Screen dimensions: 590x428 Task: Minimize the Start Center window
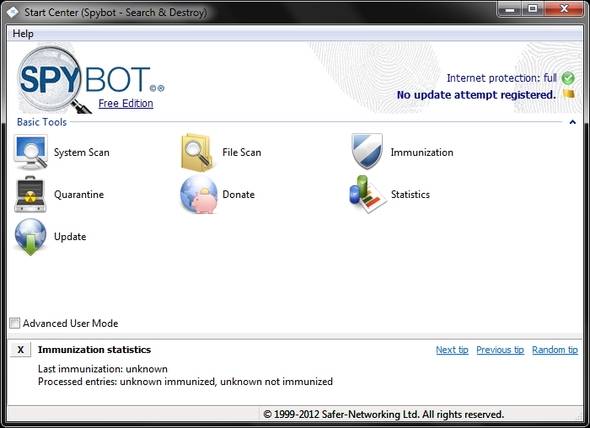pyautogui.click(x=510, y=9)
